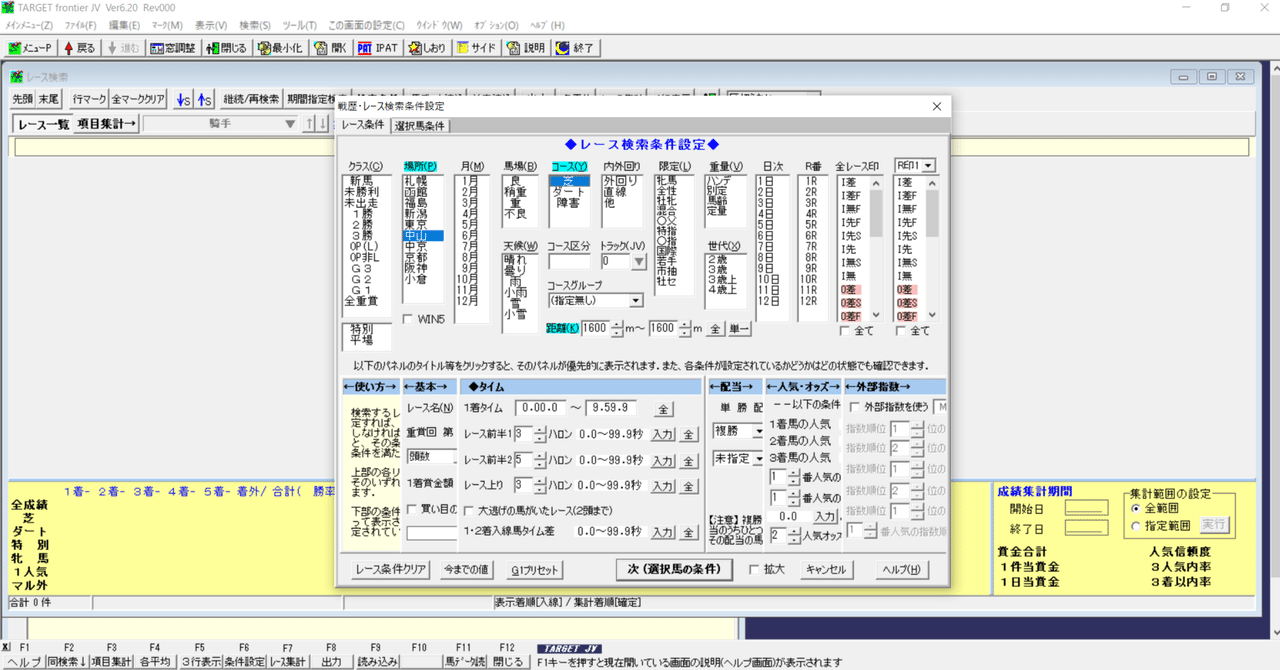Open the この画面の設定(C) menu
The width and height of the screenshot is (1280, 670).
(x=367, y=25)
